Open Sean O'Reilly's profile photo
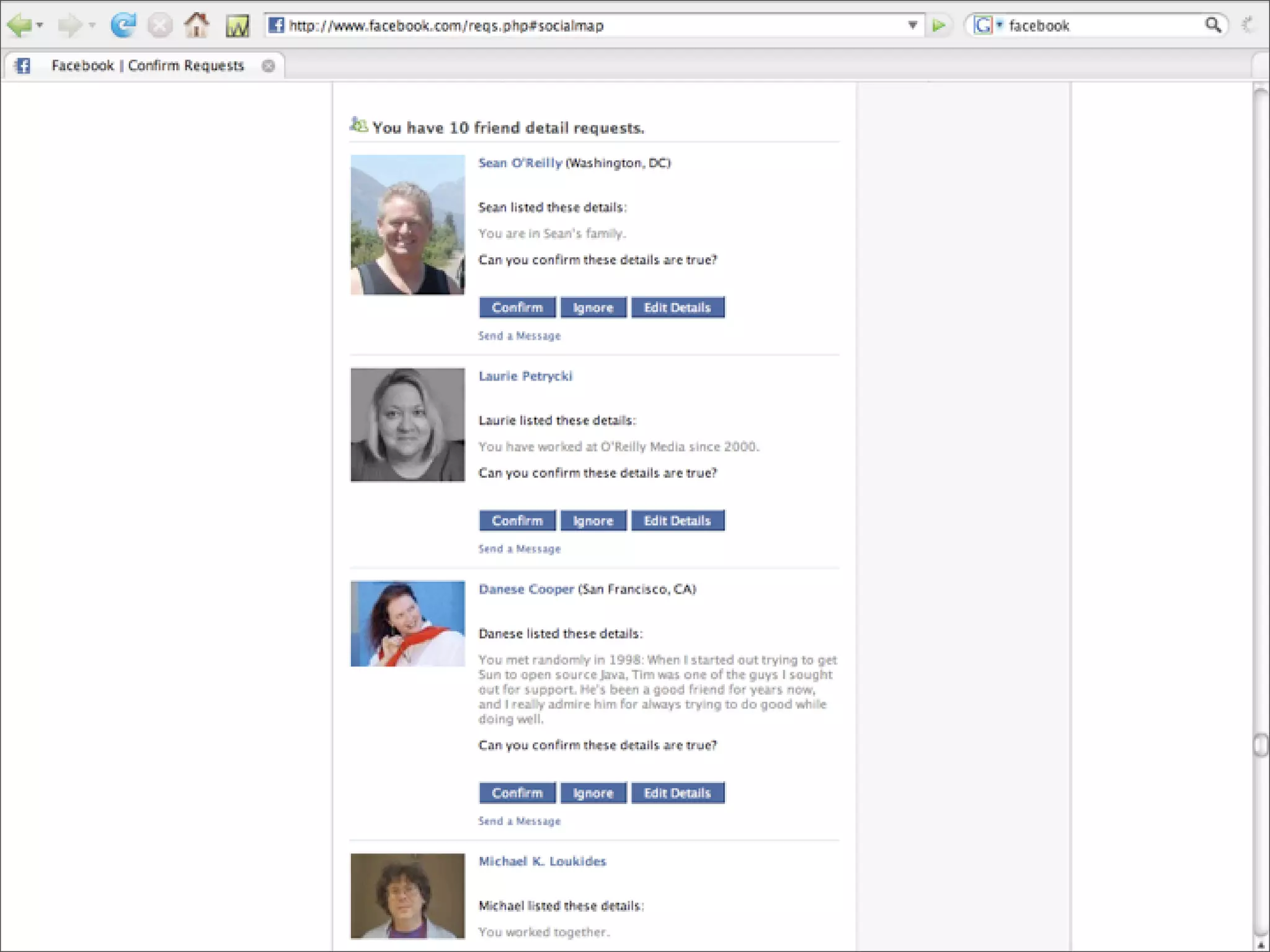This screenshot has width=1270, height=952. (x=407, y=224)
